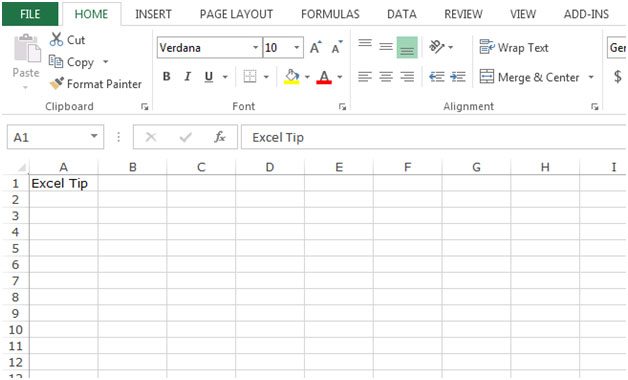Open underline style dropdown arrow

coord(225,76)
